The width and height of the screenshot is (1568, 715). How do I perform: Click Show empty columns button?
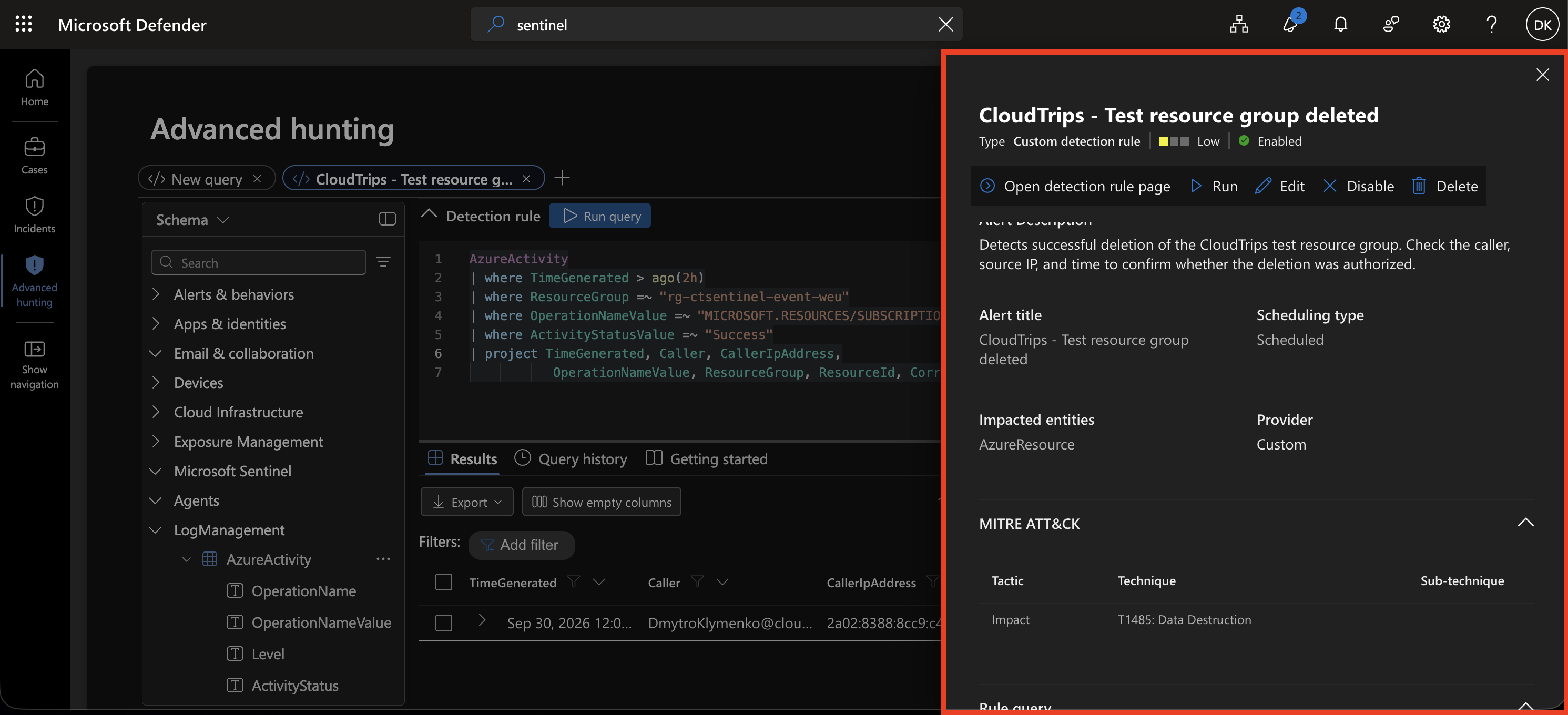602,502
